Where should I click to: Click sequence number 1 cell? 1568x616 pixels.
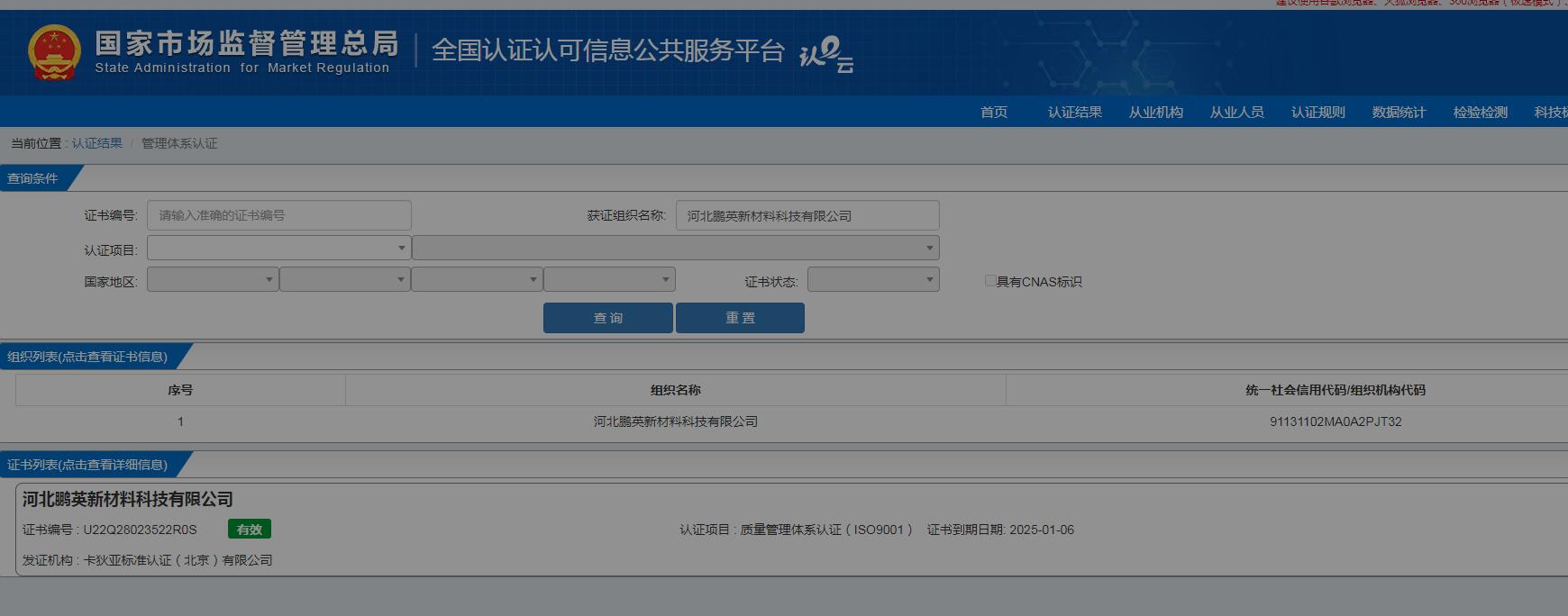[x=180, y=421]
